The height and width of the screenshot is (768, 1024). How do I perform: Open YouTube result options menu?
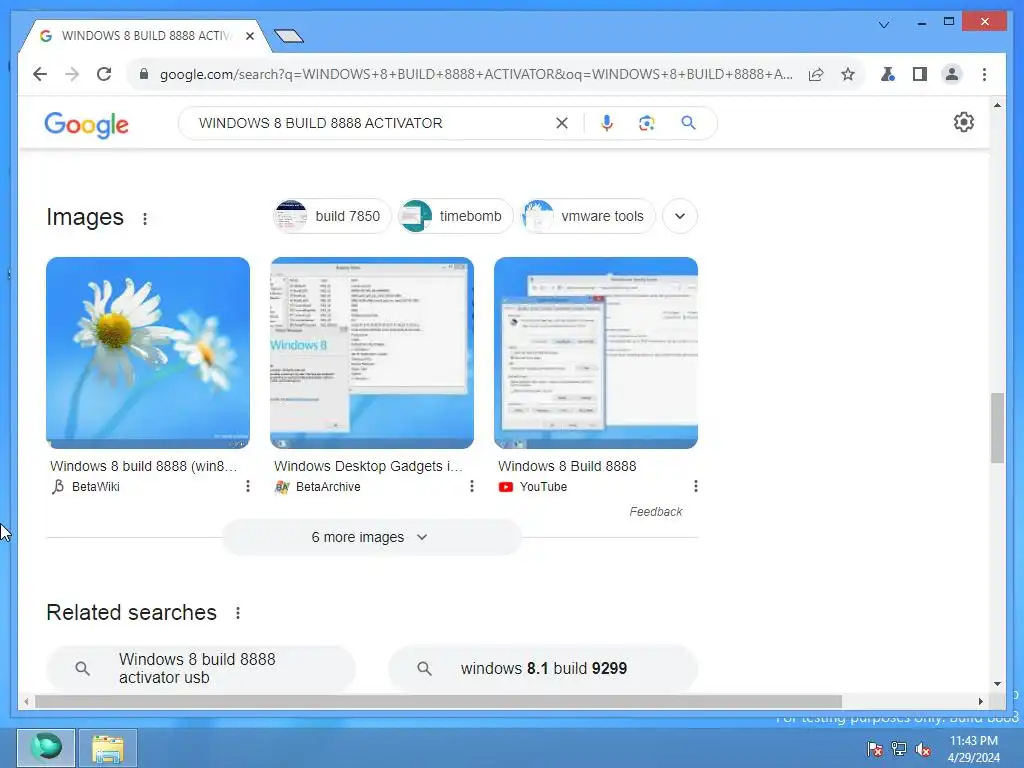(696, 486)
